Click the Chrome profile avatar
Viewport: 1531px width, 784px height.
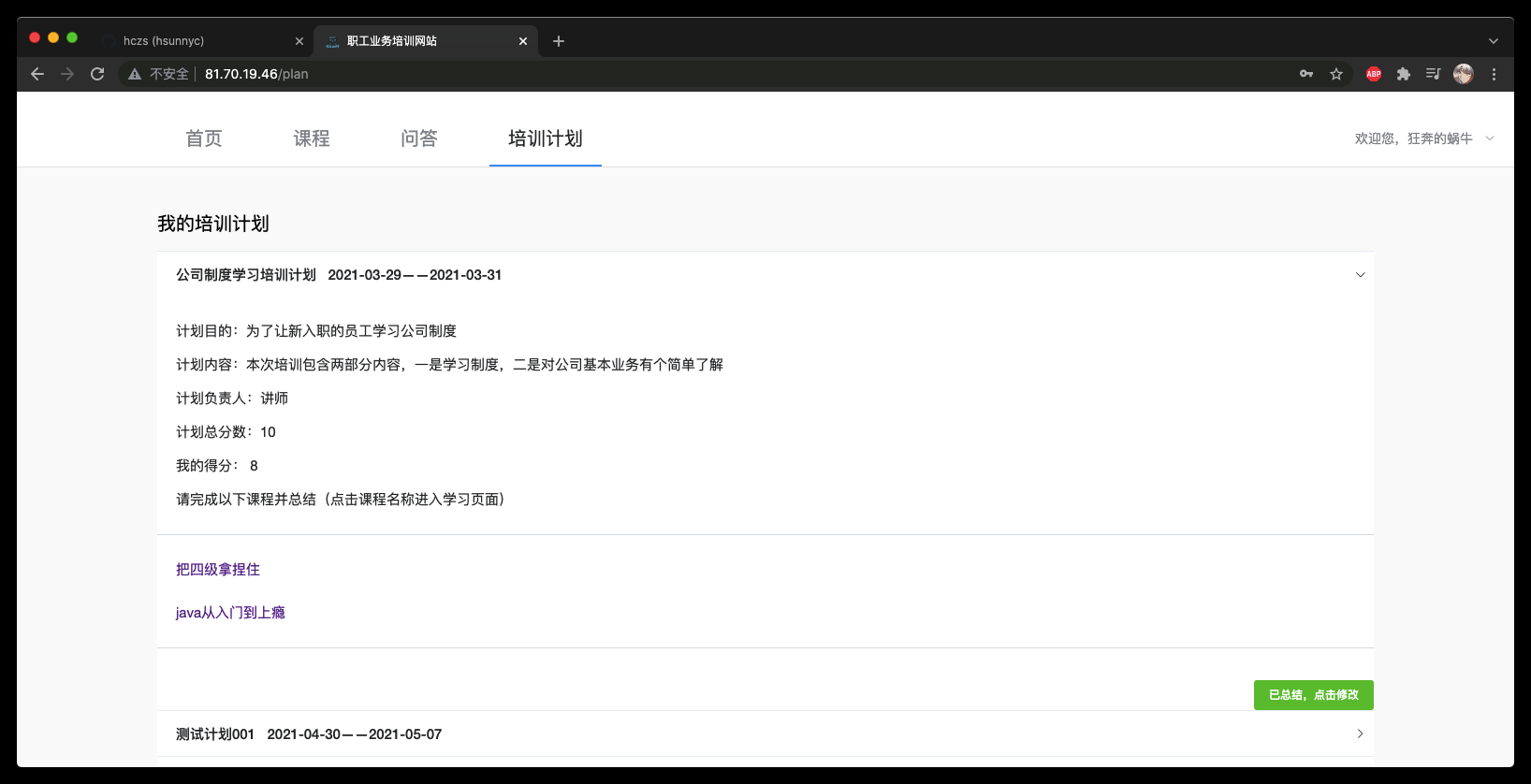[1464, 74]
